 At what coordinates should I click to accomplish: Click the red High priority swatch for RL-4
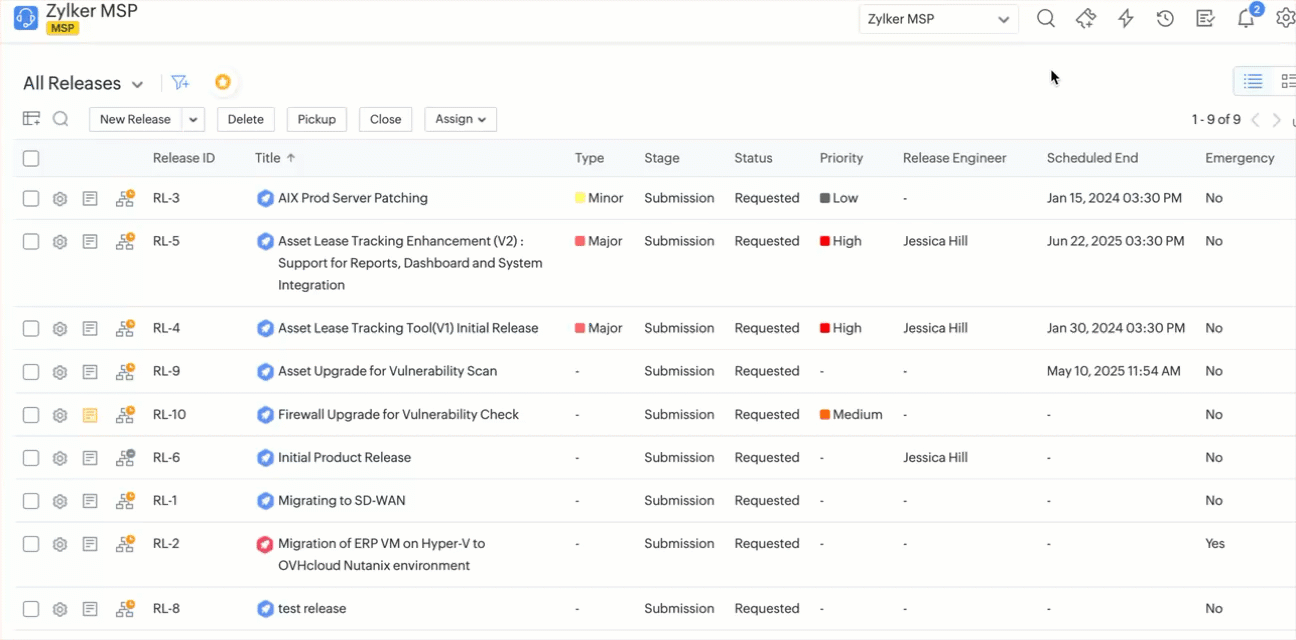[825, 328]
